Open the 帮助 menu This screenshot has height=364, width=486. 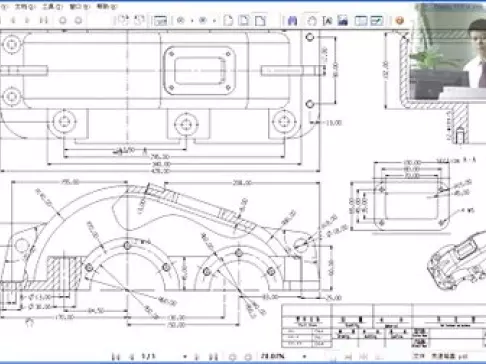(x=107, y=6)
